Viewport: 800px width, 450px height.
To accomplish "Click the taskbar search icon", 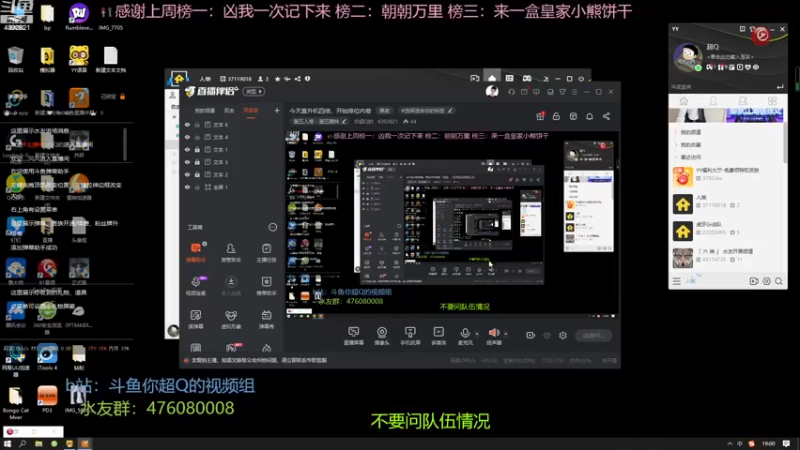I will (22, 444).
